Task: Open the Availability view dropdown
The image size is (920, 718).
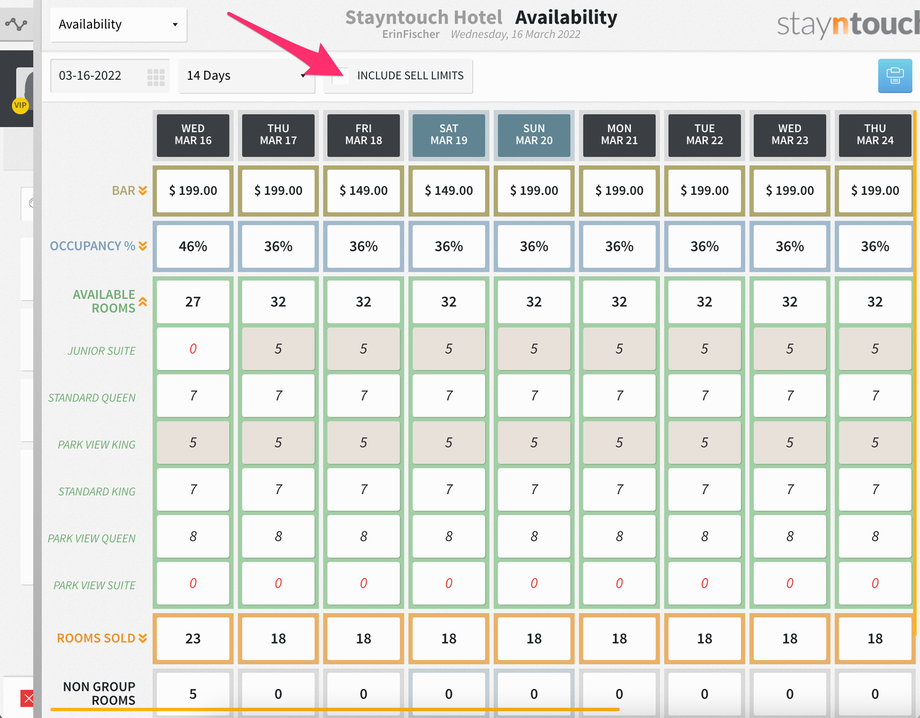Action: (119, 25)
